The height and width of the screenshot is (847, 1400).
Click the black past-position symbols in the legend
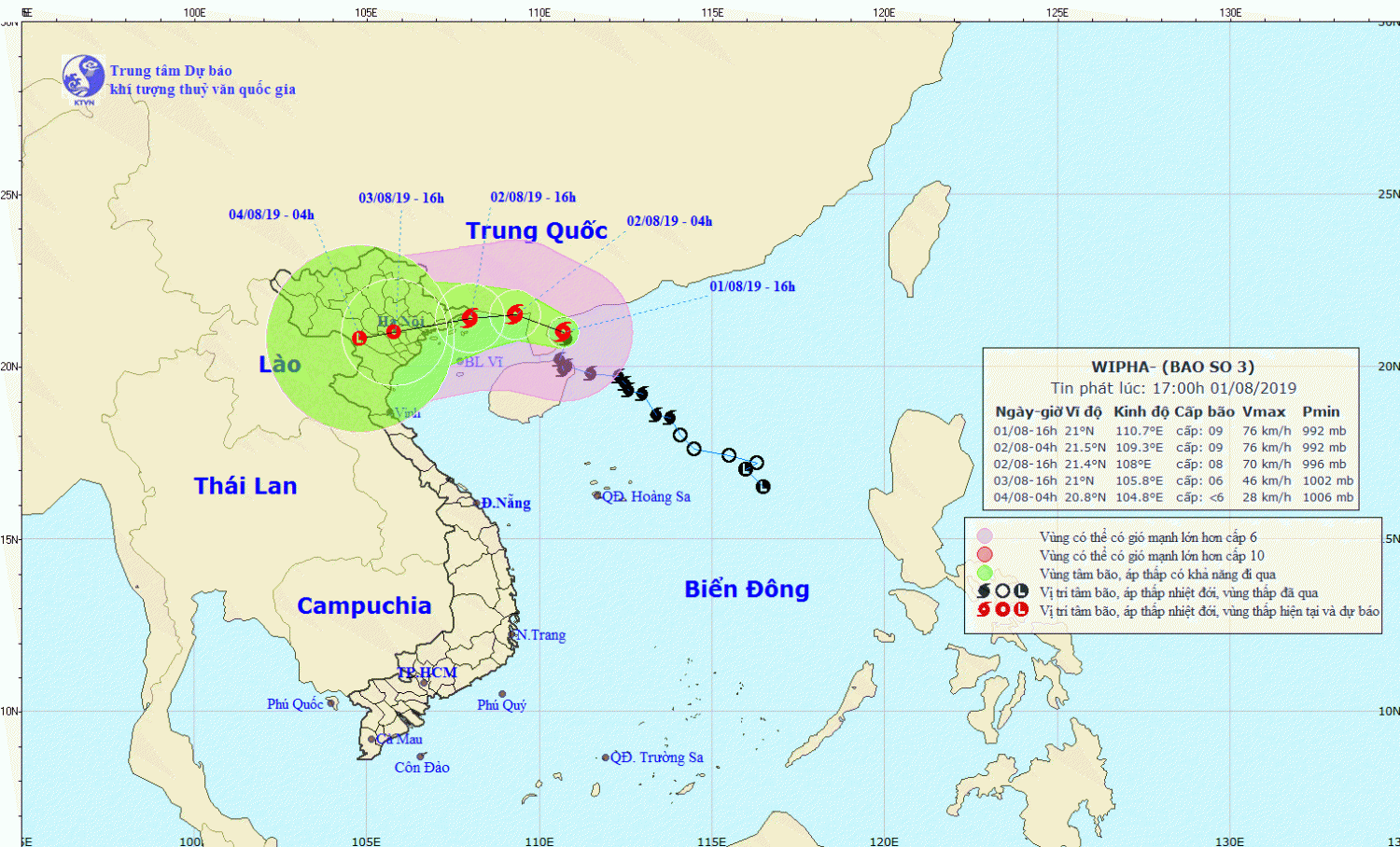[x=1002, y=591]
